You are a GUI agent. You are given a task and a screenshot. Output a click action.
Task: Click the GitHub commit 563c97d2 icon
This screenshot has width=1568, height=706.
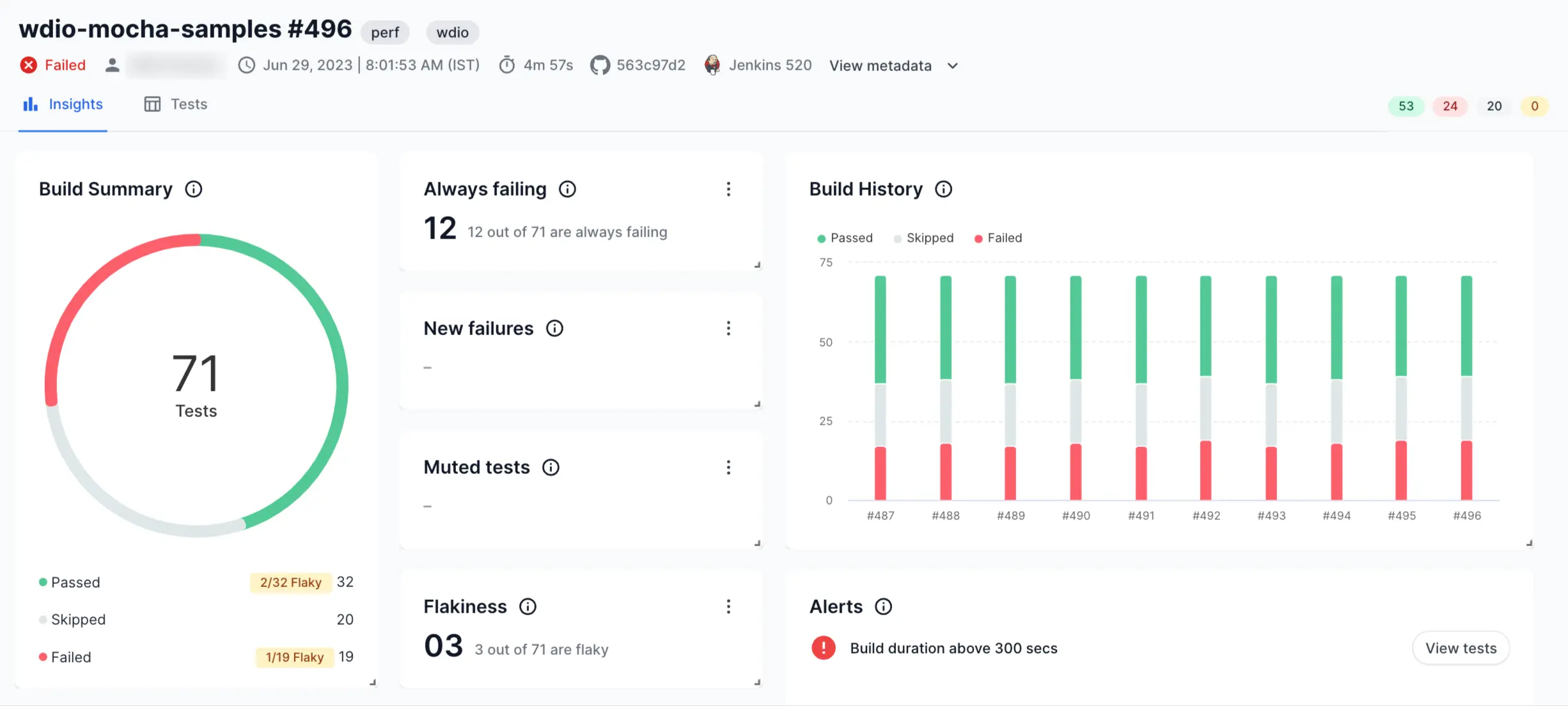pos(599,65)
